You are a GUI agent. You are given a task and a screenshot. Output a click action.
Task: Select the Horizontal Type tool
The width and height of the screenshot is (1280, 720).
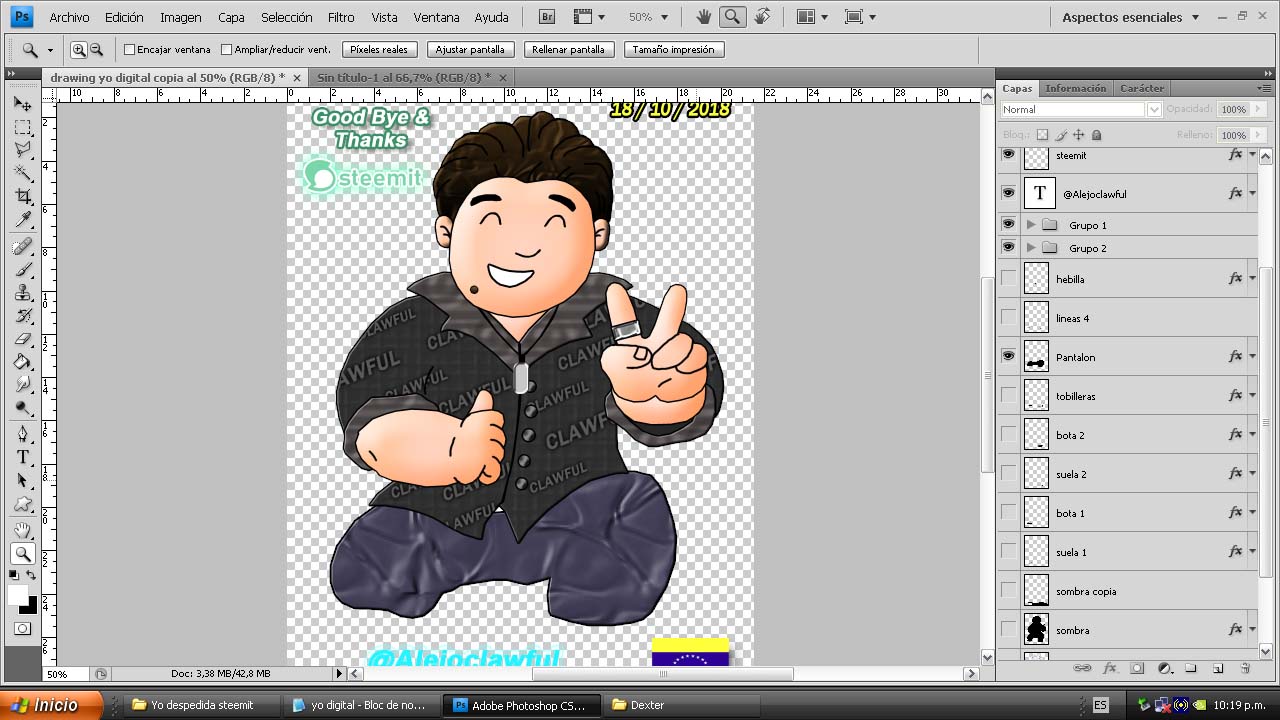(x=23, y=457)
